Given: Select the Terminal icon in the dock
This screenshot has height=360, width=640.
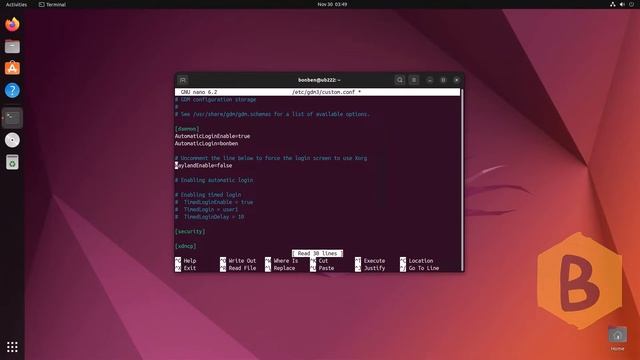Looking at the screenshot, I should (x=12, y=118).
